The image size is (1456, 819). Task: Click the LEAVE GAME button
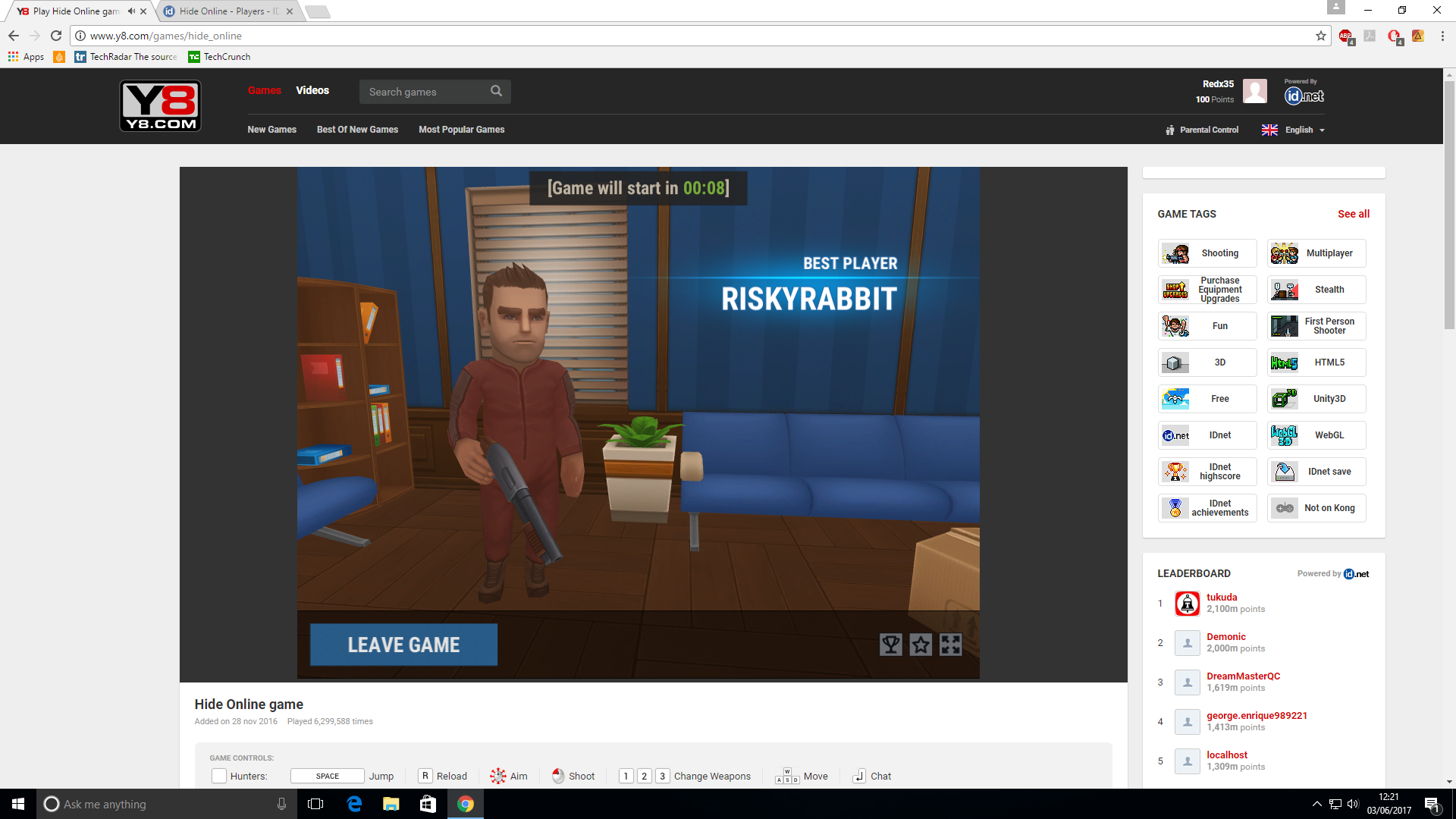404,644
